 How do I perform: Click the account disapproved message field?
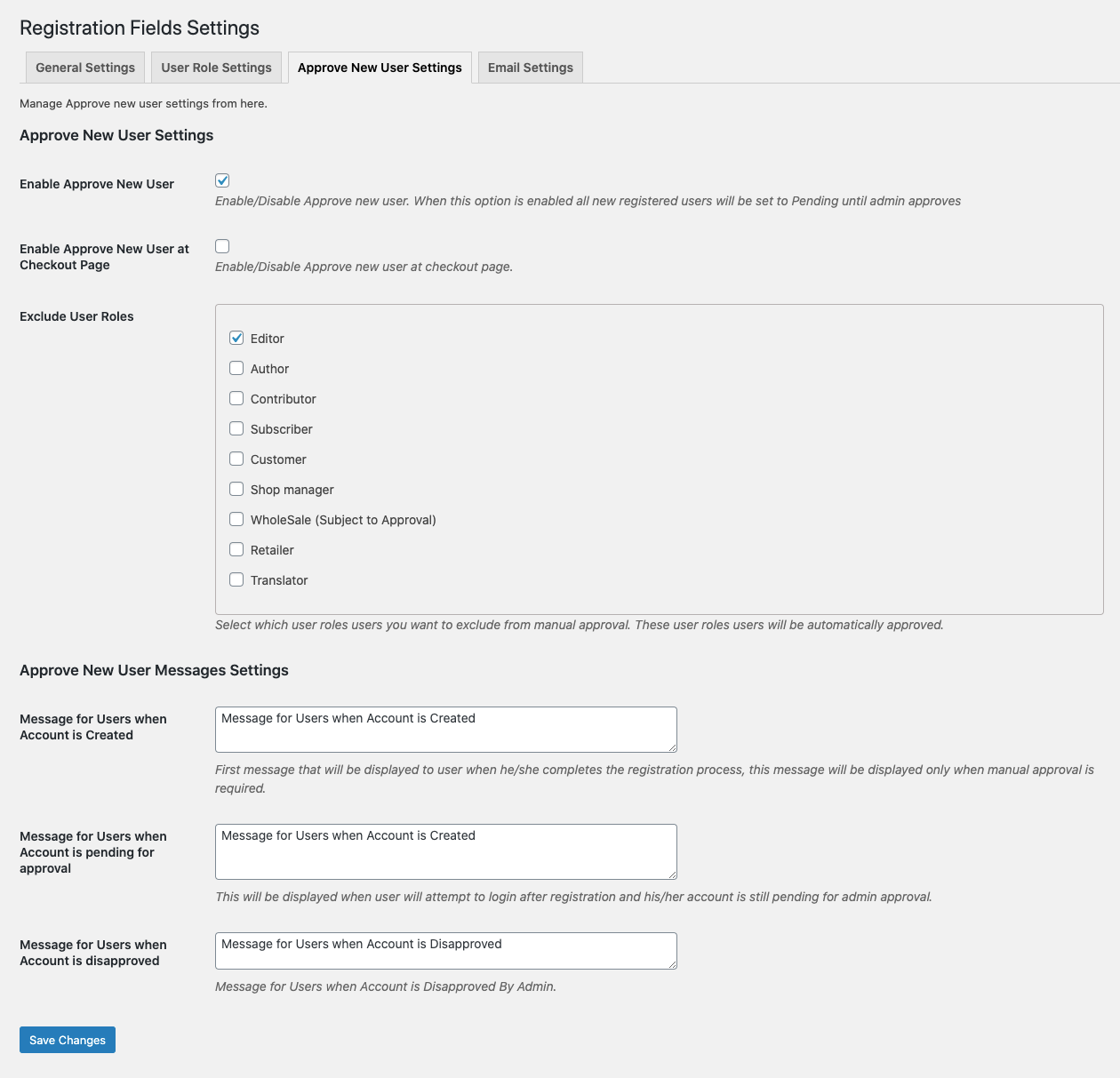point(445,950)
